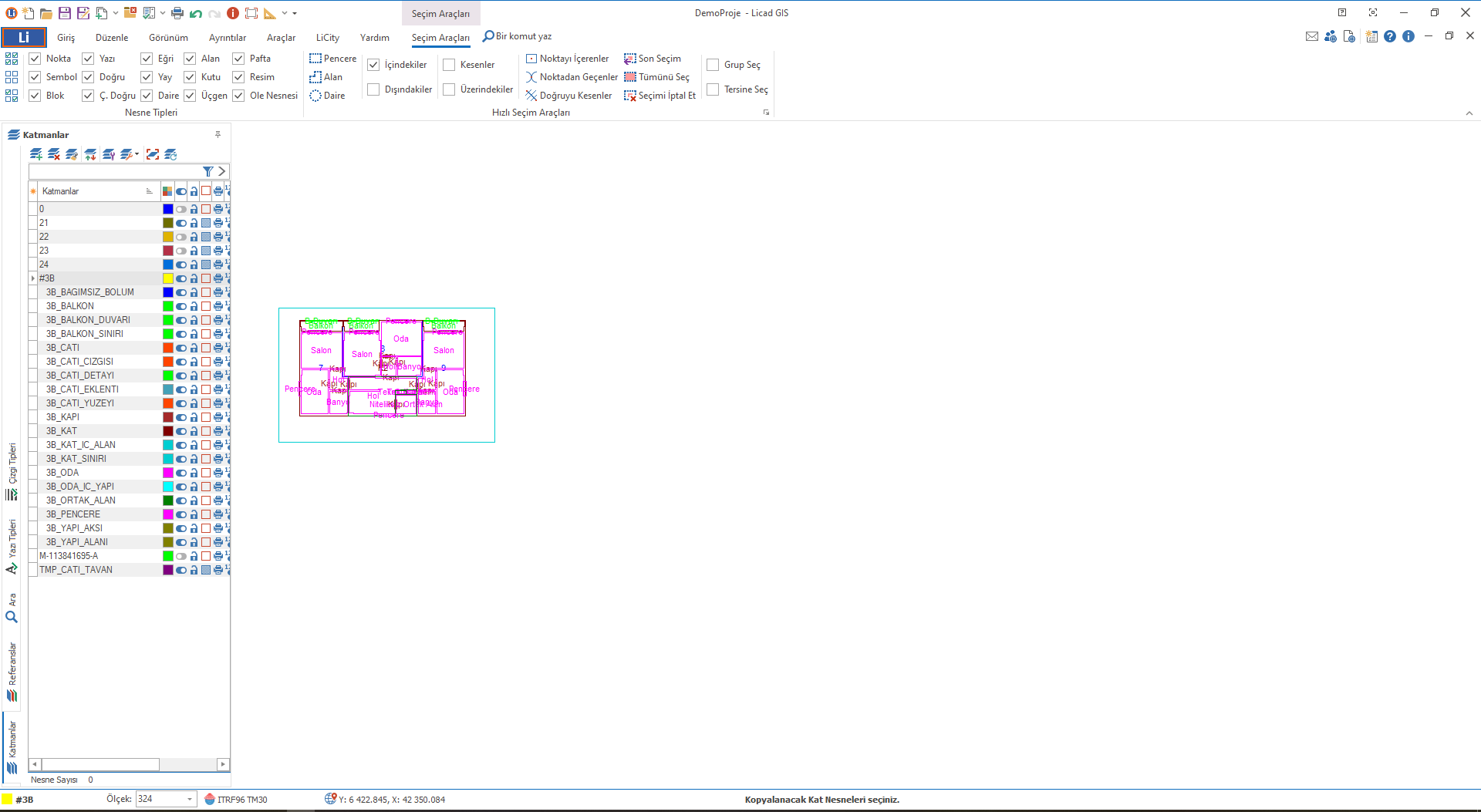
Task: Click the zoom extents frame icon
Action: (x=251, y=13)
